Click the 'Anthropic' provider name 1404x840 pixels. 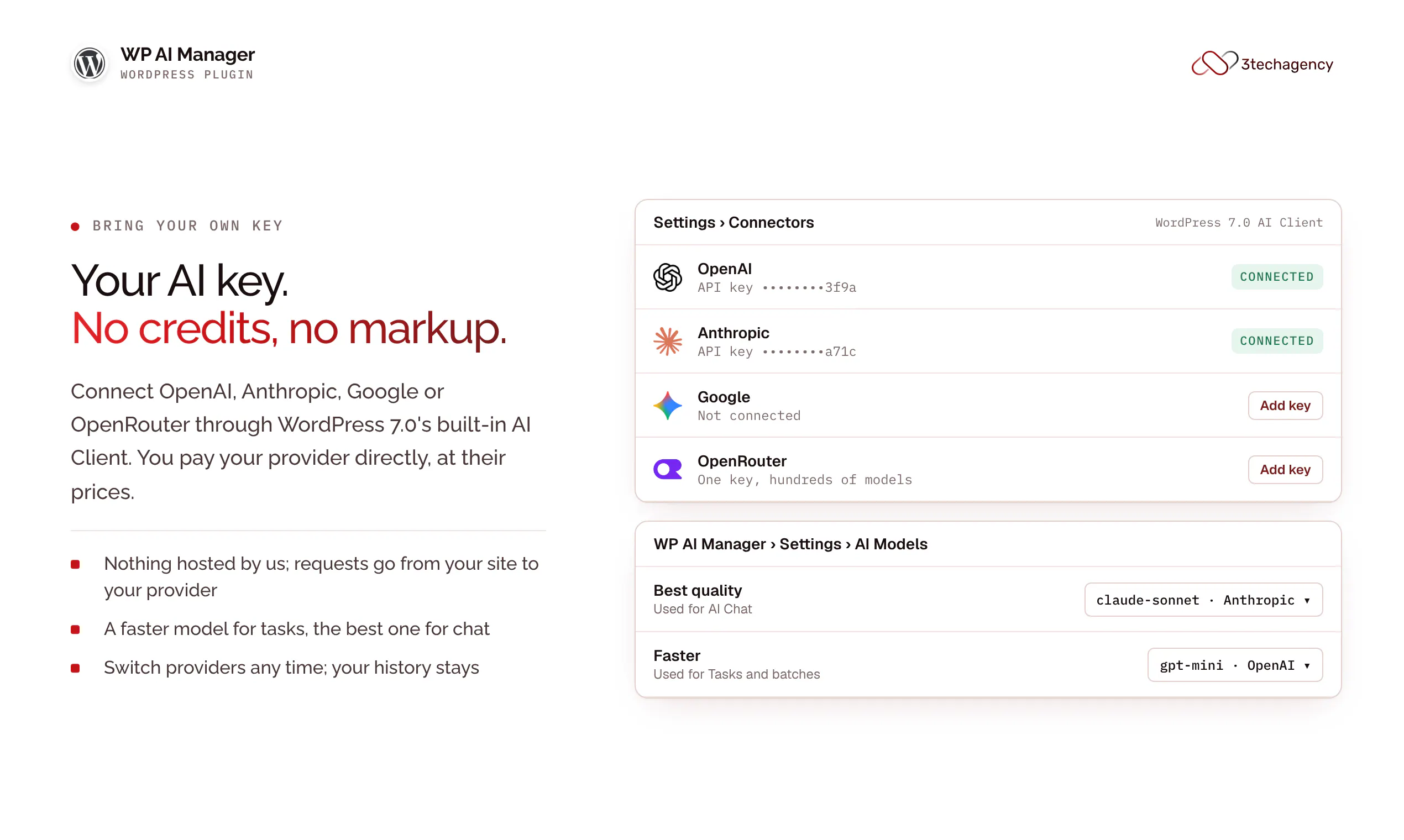pos(733,333)
